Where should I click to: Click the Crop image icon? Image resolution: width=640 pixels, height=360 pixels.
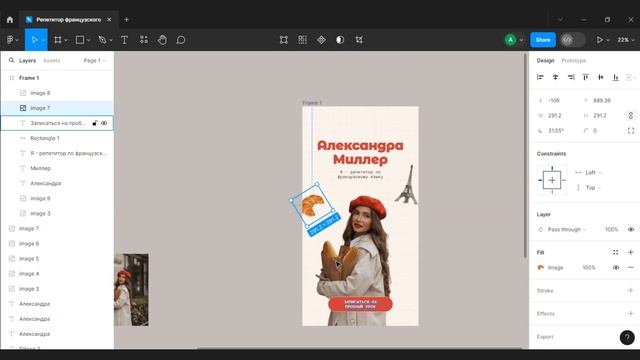click(x=359, y=40)
